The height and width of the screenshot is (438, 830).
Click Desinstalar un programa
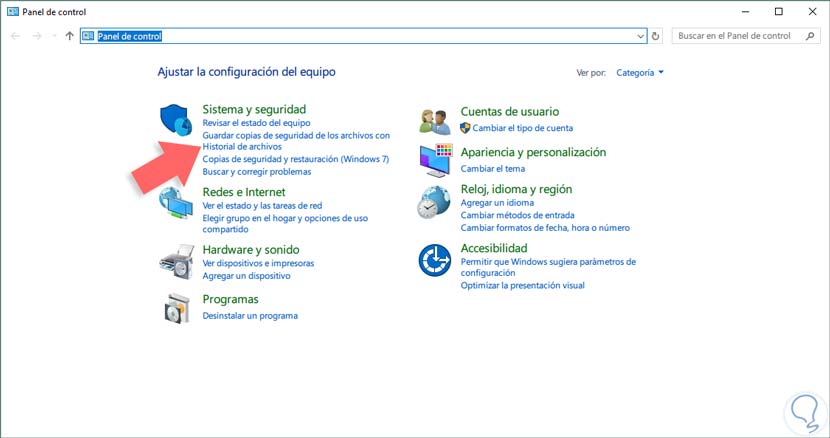coord(250,316)
